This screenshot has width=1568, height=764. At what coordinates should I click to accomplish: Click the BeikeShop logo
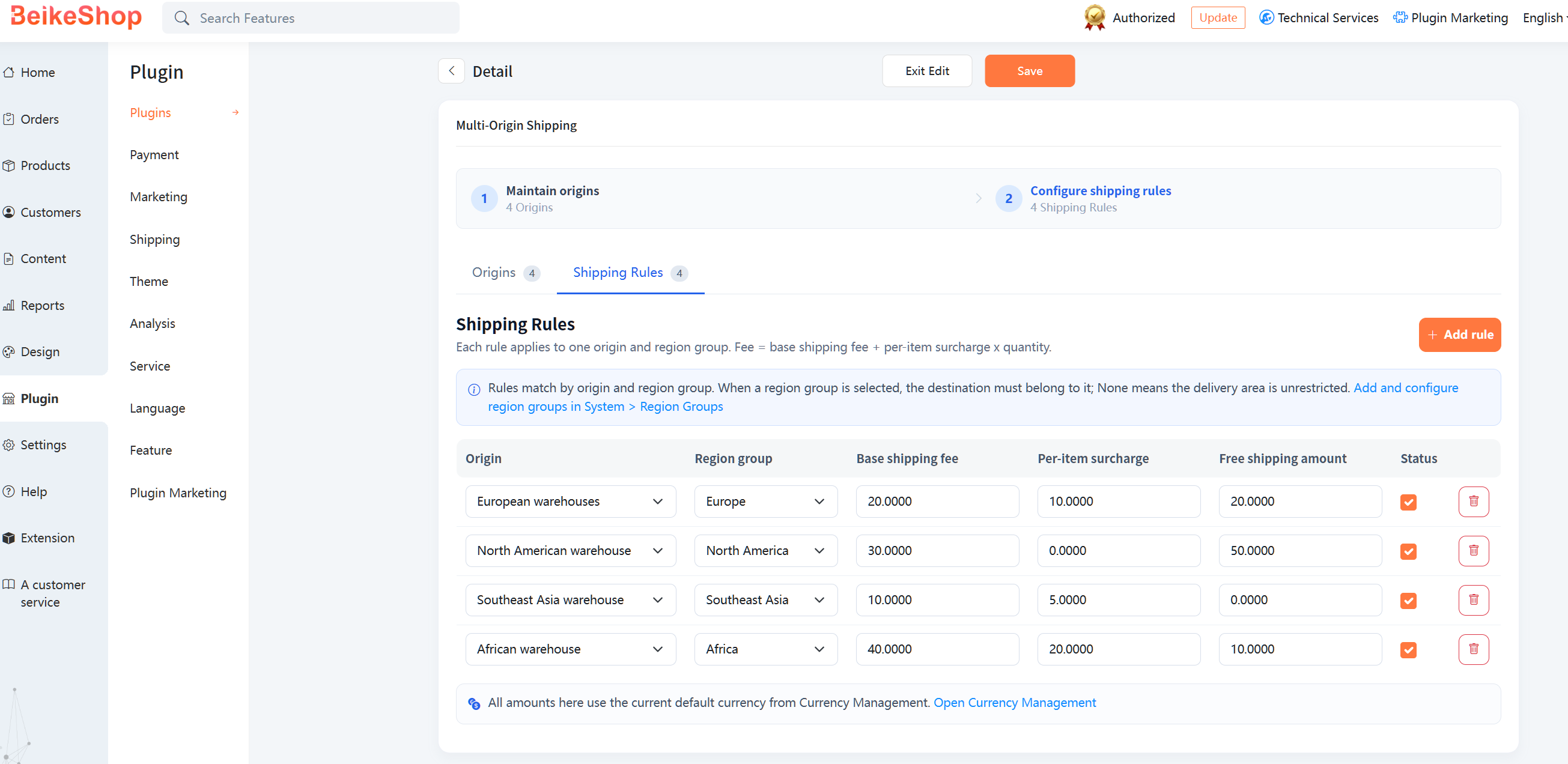click(x=76, y=16)
